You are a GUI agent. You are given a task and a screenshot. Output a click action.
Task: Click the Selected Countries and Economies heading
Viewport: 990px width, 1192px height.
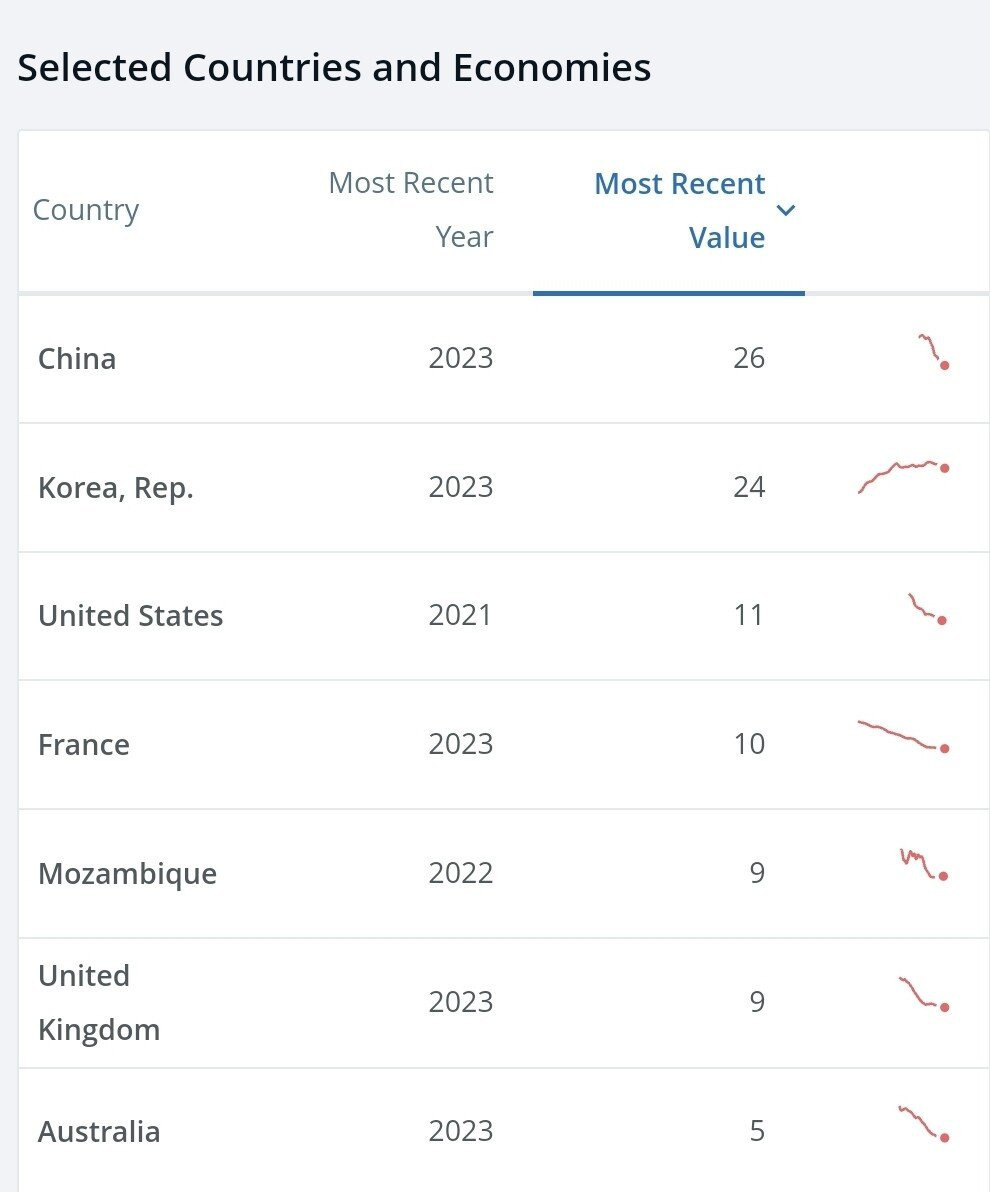[334, 68]
